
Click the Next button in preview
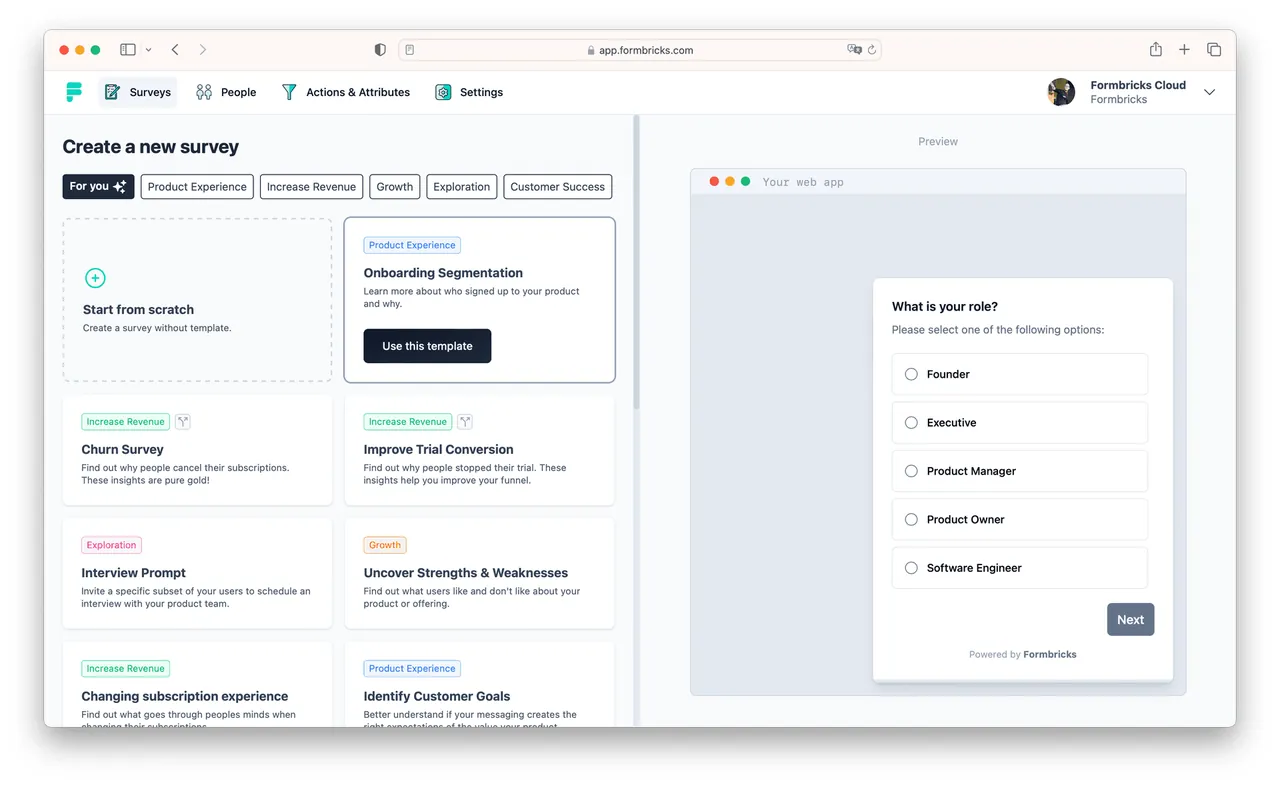[1130, 620]
